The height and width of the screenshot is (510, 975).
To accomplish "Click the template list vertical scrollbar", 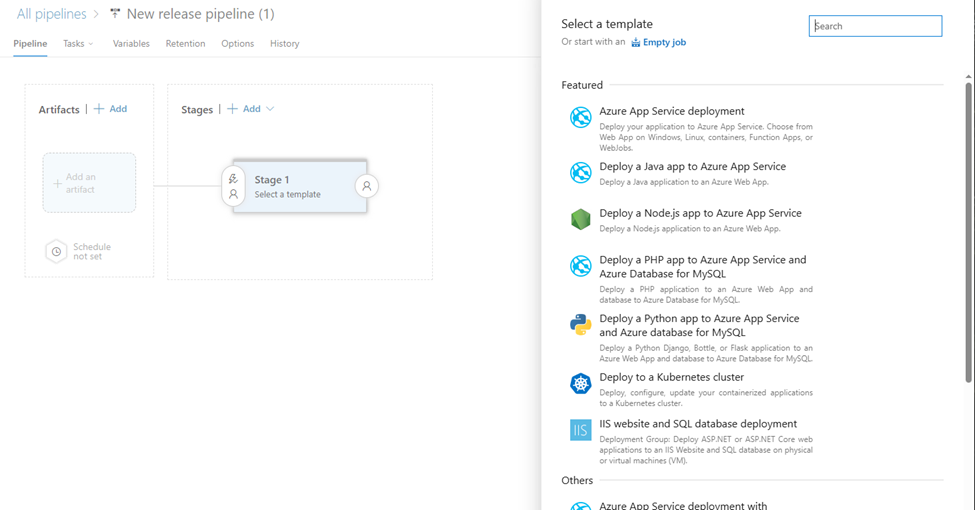I will tap(968, 230).
